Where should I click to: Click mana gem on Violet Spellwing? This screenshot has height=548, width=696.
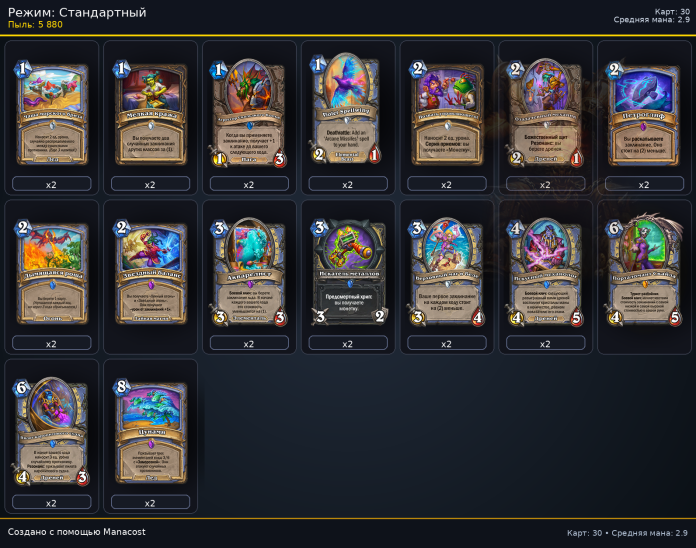point(318,64)
